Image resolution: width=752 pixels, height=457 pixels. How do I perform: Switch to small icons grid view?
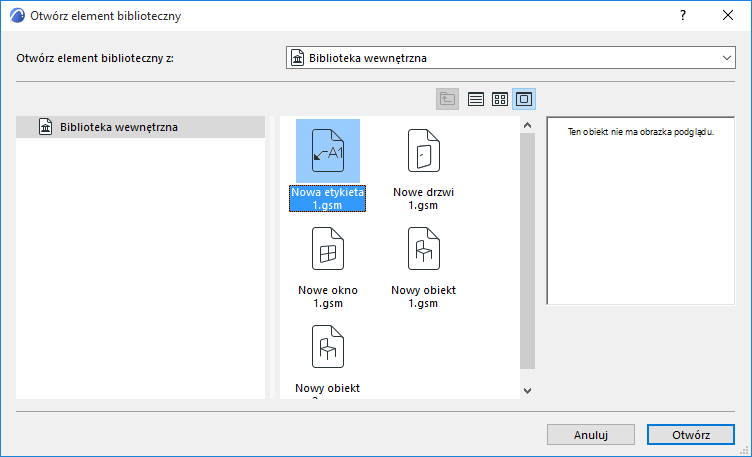pyautogui.click(x=500, y=99)
